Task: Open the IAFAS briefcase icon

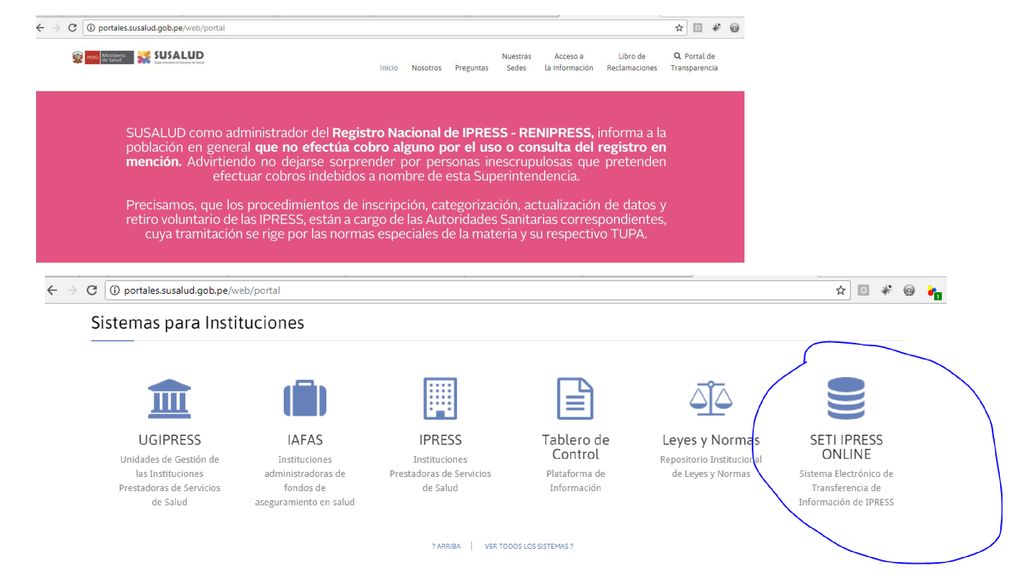Action: 305,398
